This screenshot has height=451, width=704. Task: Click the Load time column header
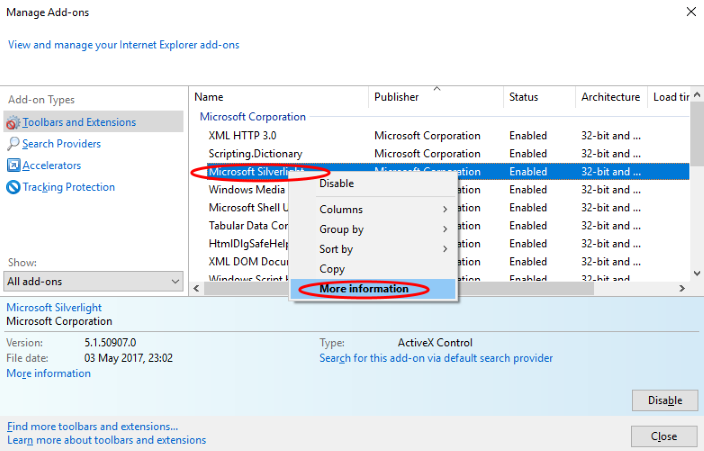point(669,97)
